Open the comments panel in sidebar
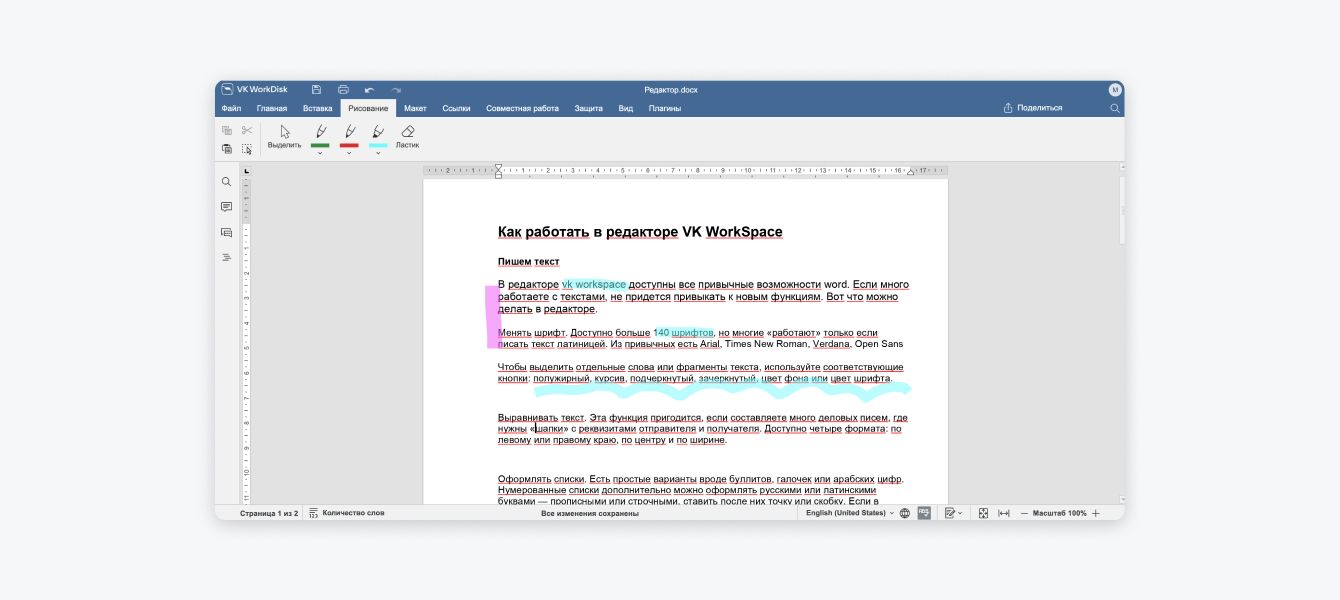Image resolution: width=1340 pixels, height=600 pixels. 226,207
